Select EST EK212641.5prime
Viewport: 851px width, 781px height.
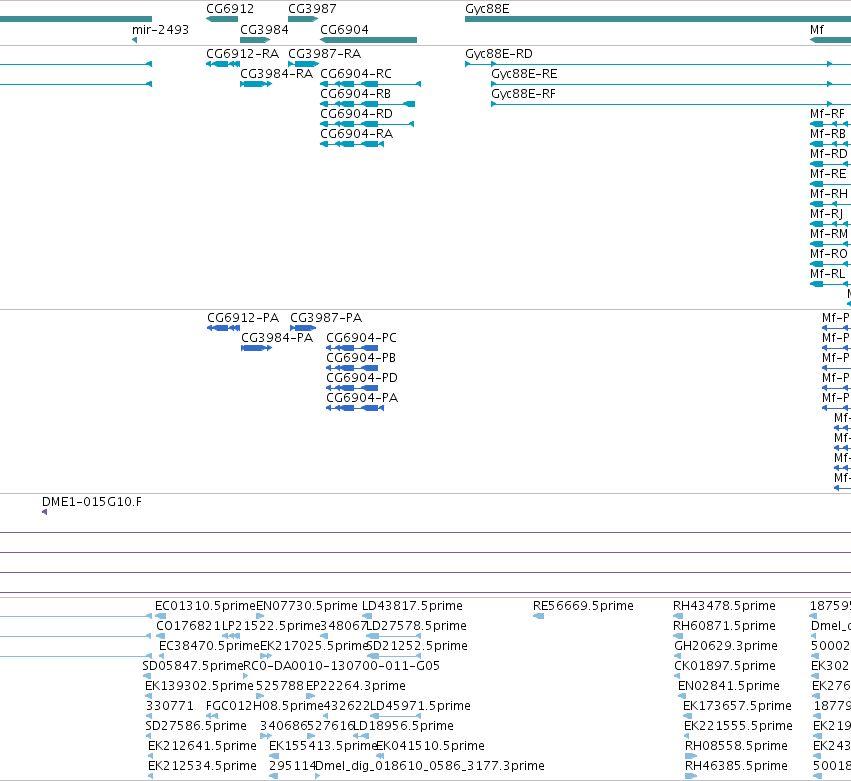point(202,747)
